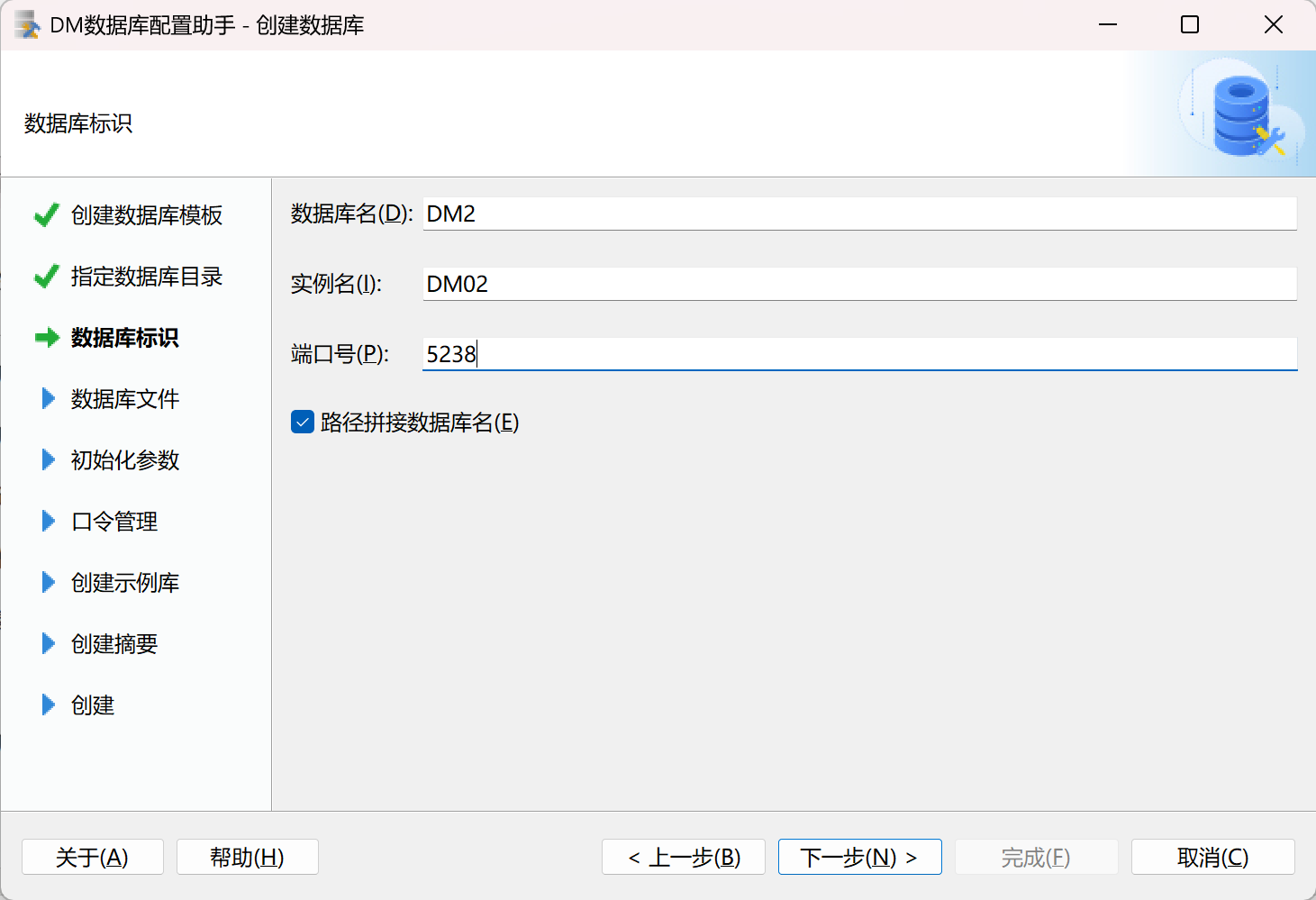This screenshot has width=1316, height=900.
Task: Click the green arrow beside 数据库标识
Action: (47, 338)
